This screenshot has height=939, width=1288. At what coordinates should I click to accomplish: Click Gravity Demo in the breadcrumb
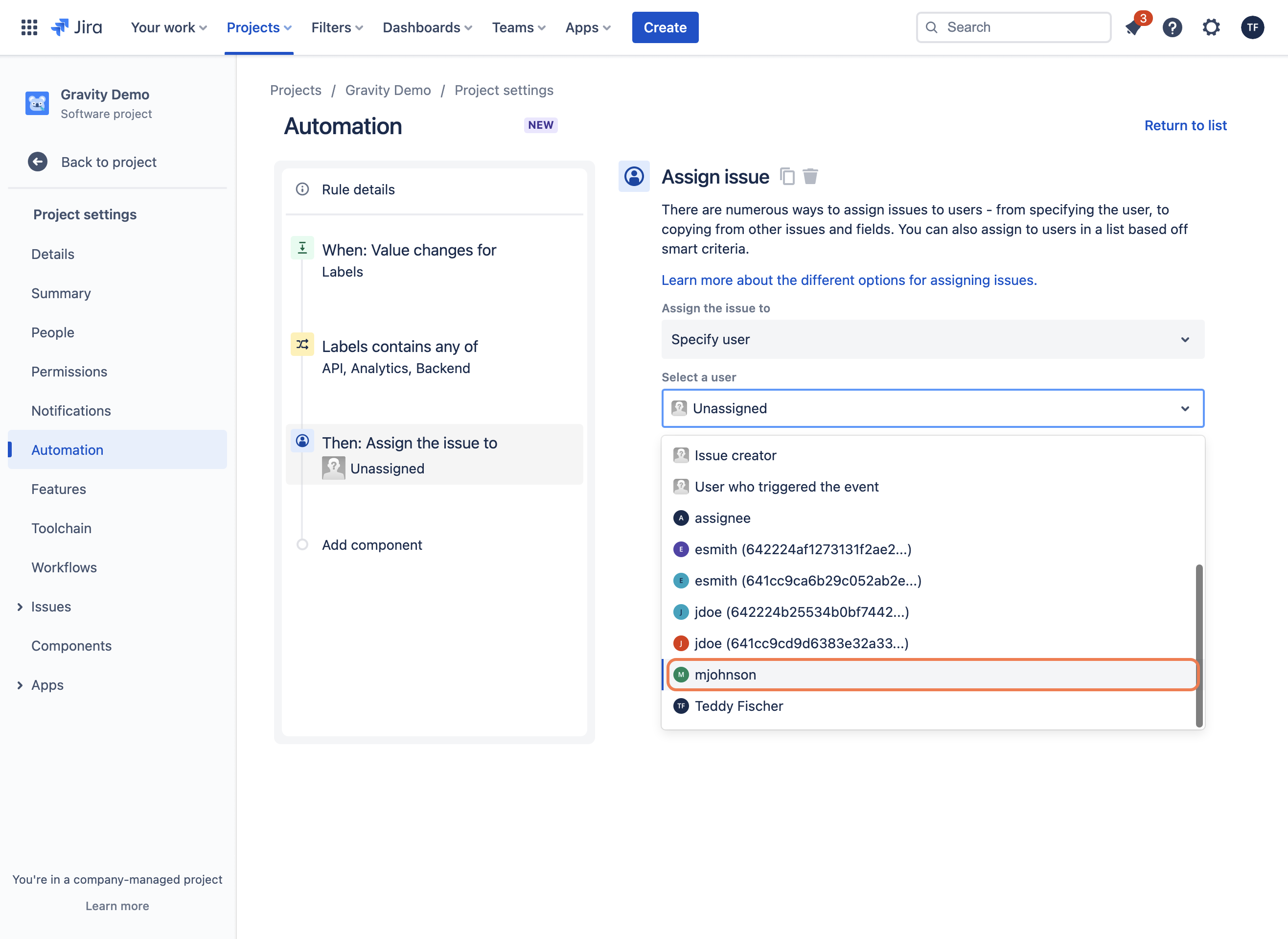pos(388,90)
